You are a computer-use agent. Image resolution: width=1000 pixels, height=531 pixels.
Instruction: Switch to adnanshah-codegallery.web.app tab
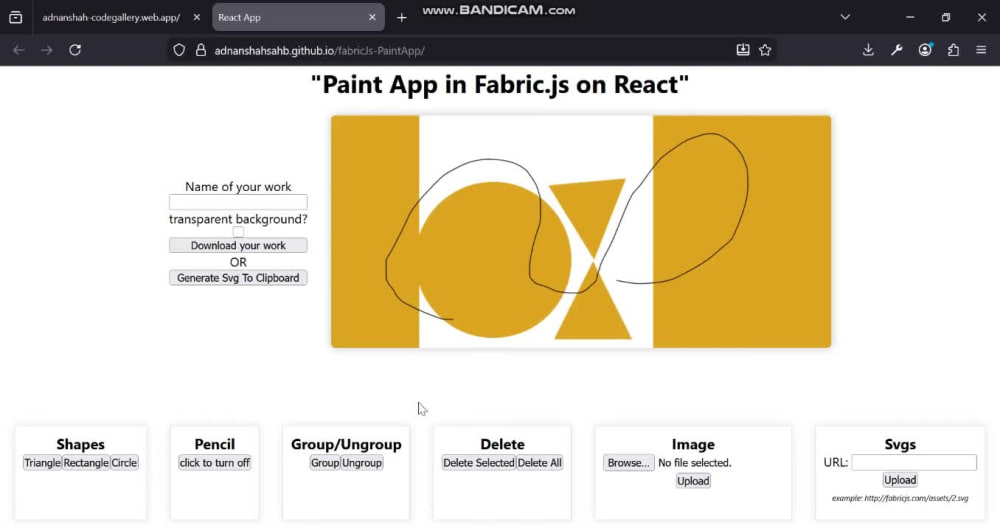pos(111,17)
